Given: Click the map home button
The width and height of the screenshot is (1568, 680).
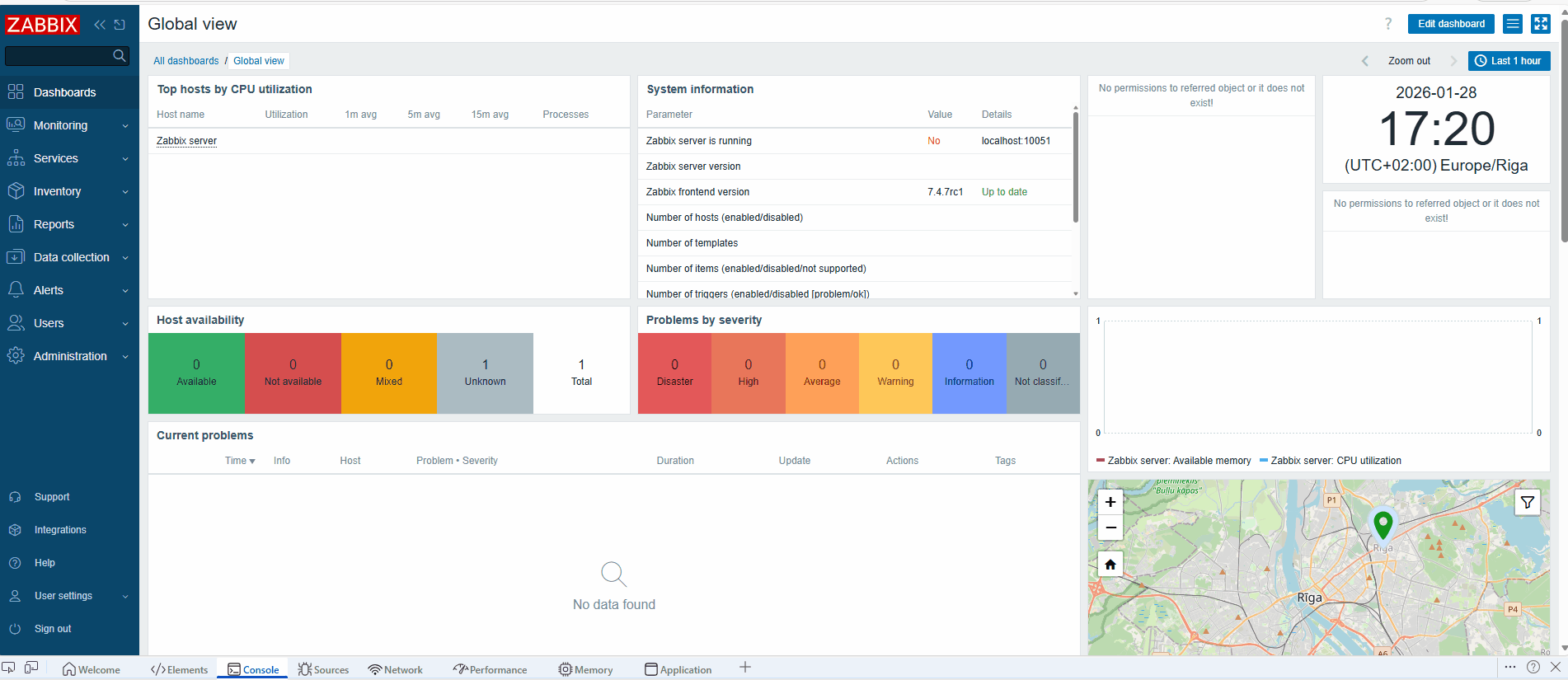Looking at the screenshot, I should click(x=1110, y=565).
